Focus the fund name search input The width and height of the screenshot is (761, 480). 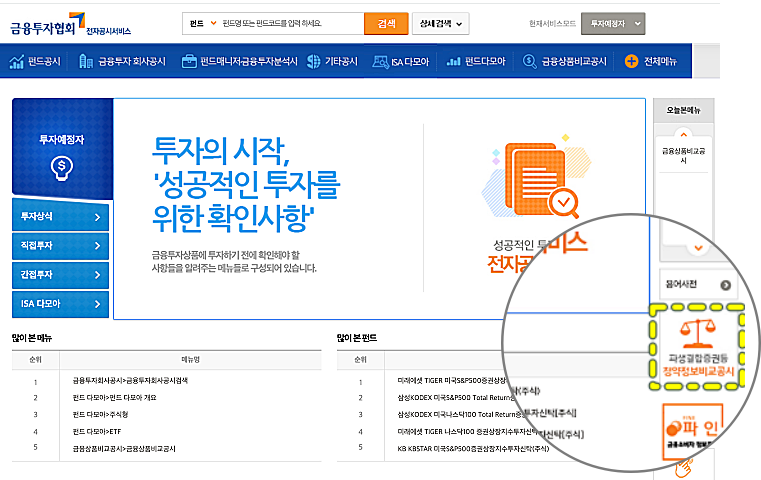pyautogui.click(x=291, y=23)
